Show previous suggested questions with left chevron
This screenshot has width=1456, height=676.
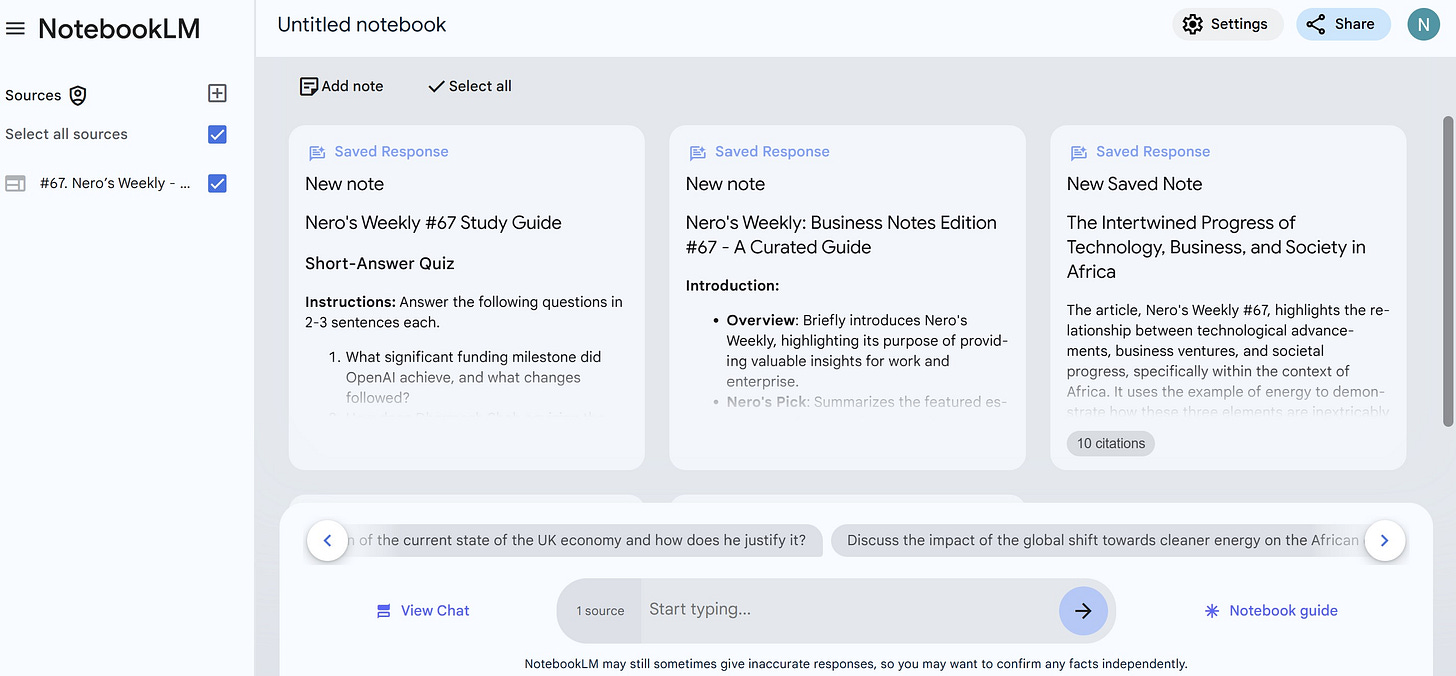pyautogui.click(x=327, y=541)
